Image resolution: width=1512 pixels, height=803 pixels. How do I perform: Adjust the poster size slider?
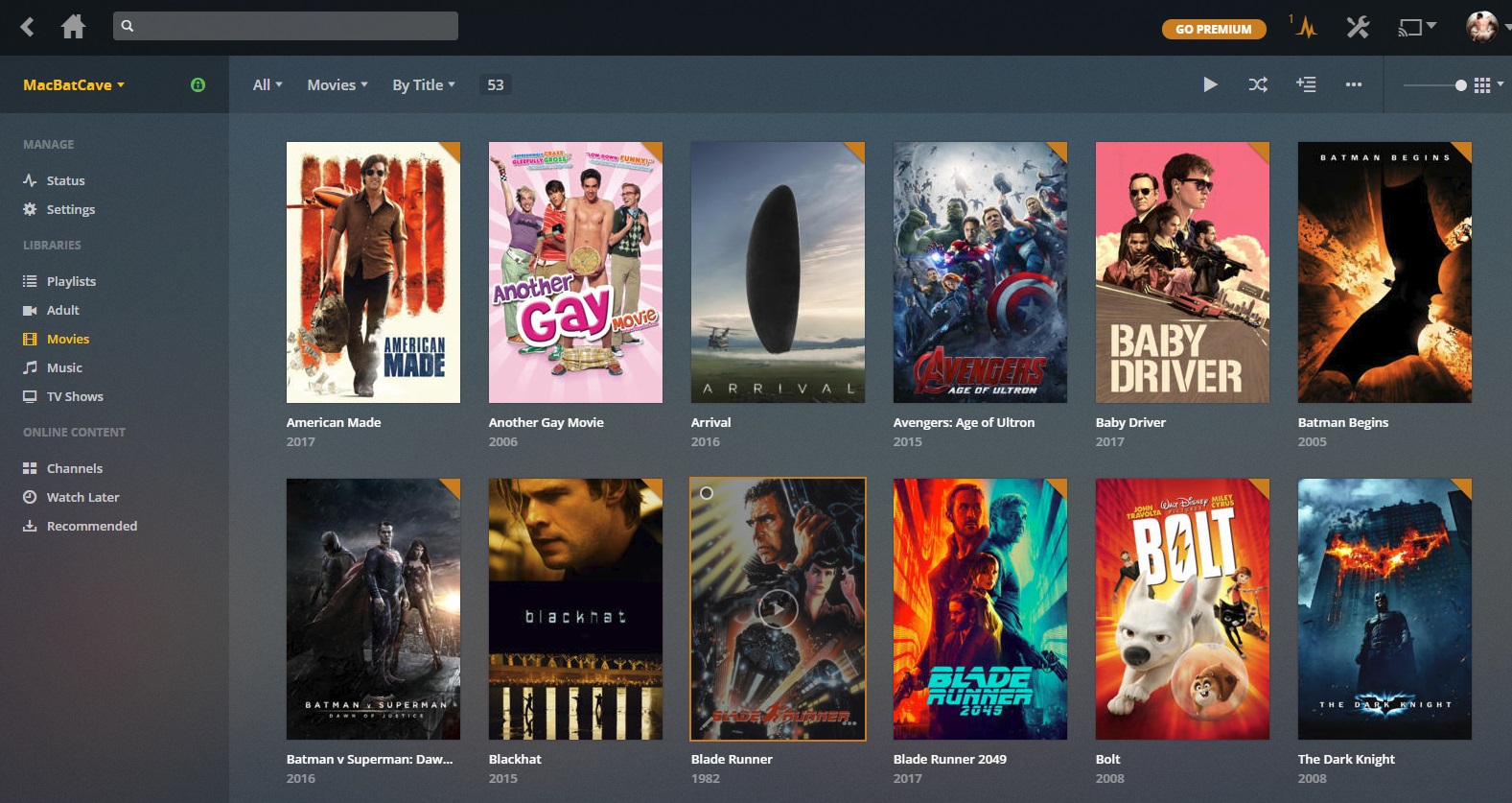click(1435, 85)
